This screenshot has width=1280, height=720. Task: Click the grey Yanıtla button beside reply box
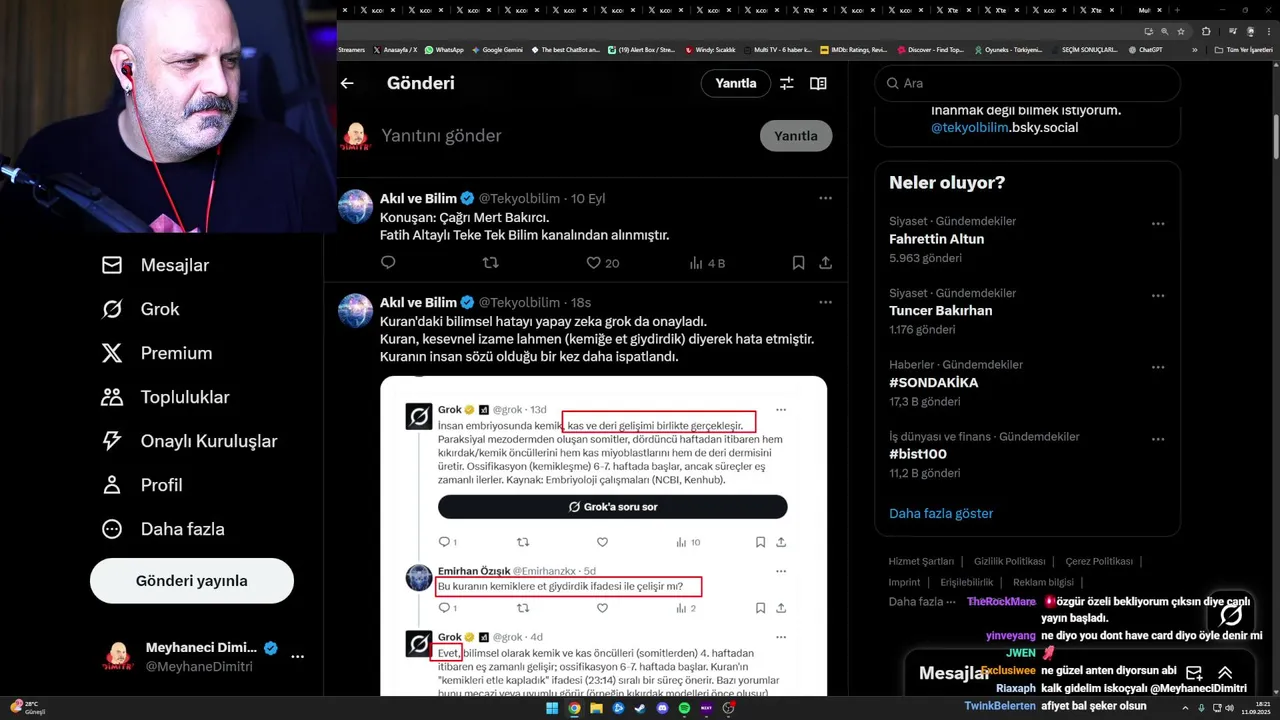796,136
